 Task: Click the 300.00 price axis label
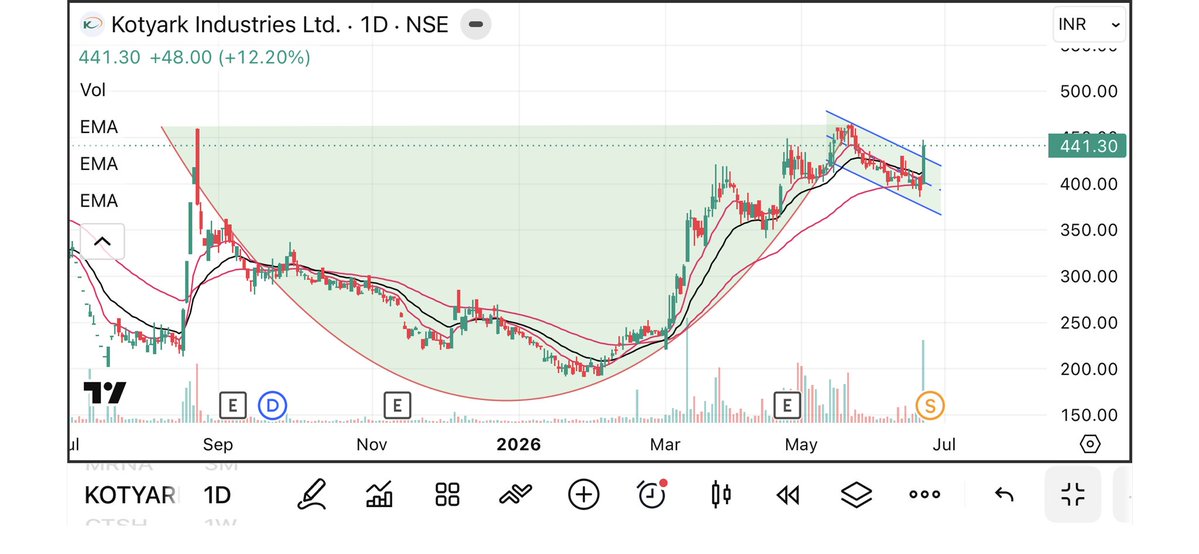pos(1089,276)
